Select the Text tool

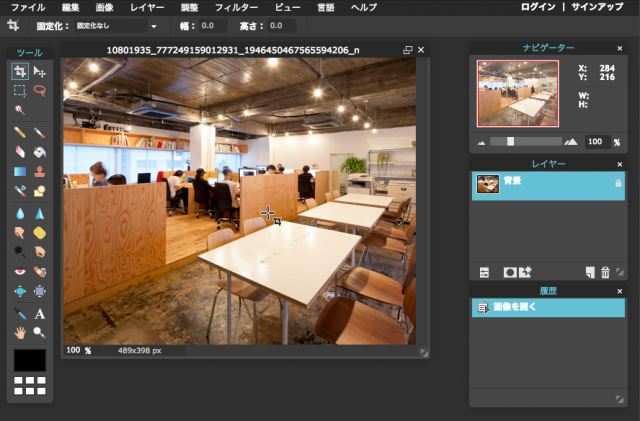40,313
